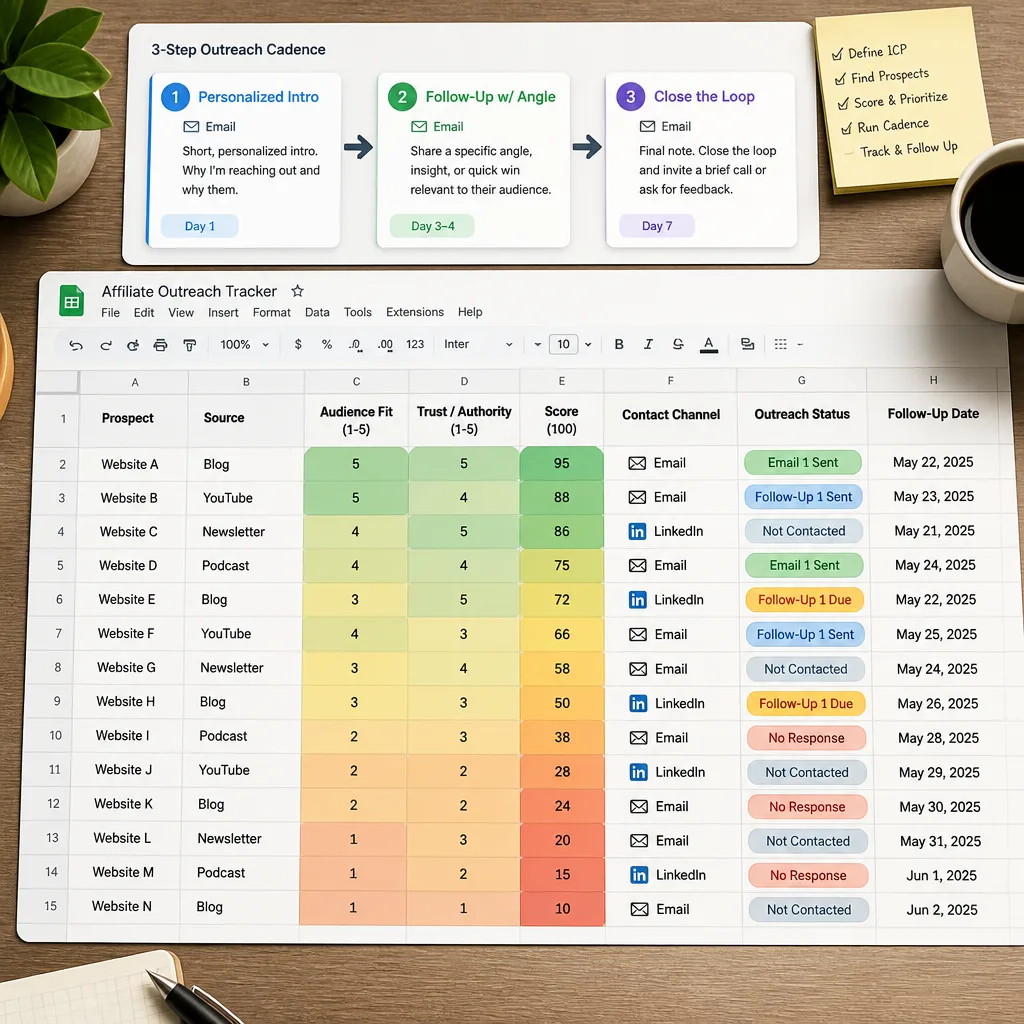Viewport: 1024px width, 1024px height.
Task: Open the Borders grid icon
Action: (780, 344)
